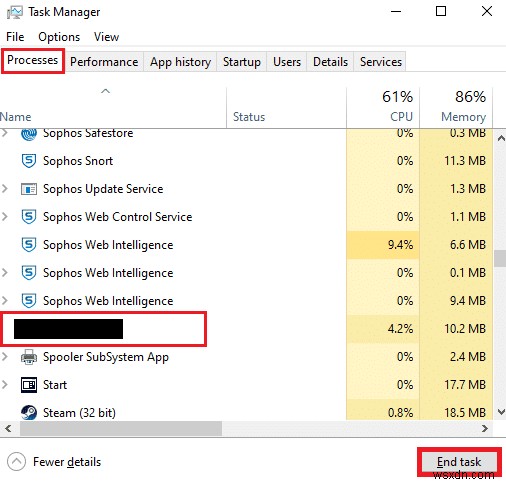Click the Fewer details link

tap(67, 462)
